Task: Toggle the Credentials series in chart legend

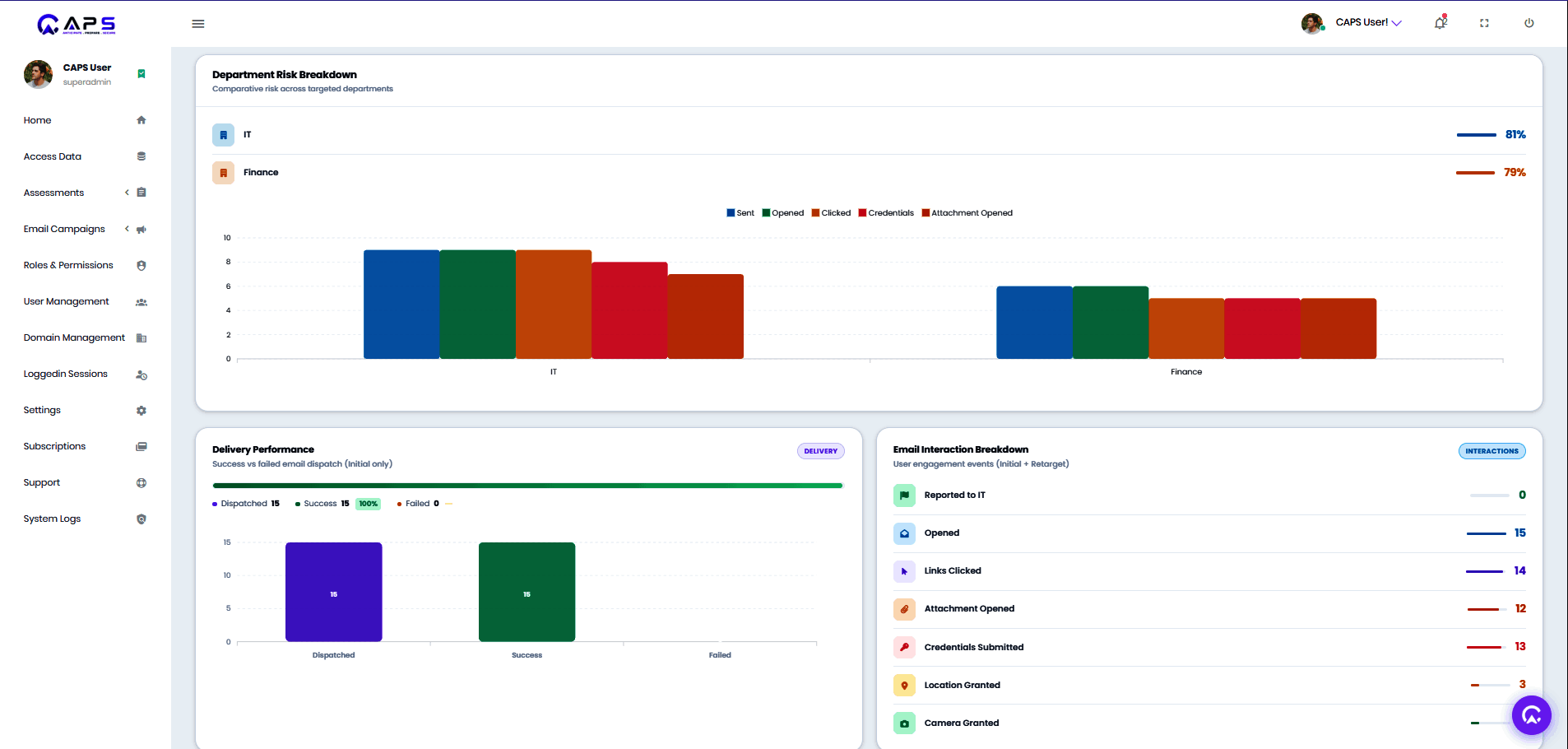Action: [886, 212]
